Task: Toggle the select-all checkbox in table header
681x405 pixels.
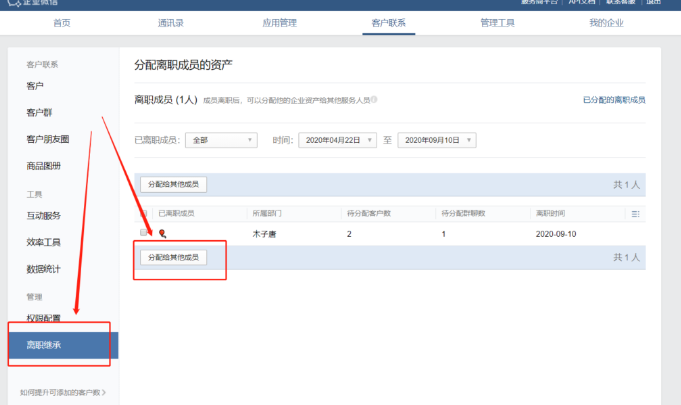Action: click(x=144, y=214)
